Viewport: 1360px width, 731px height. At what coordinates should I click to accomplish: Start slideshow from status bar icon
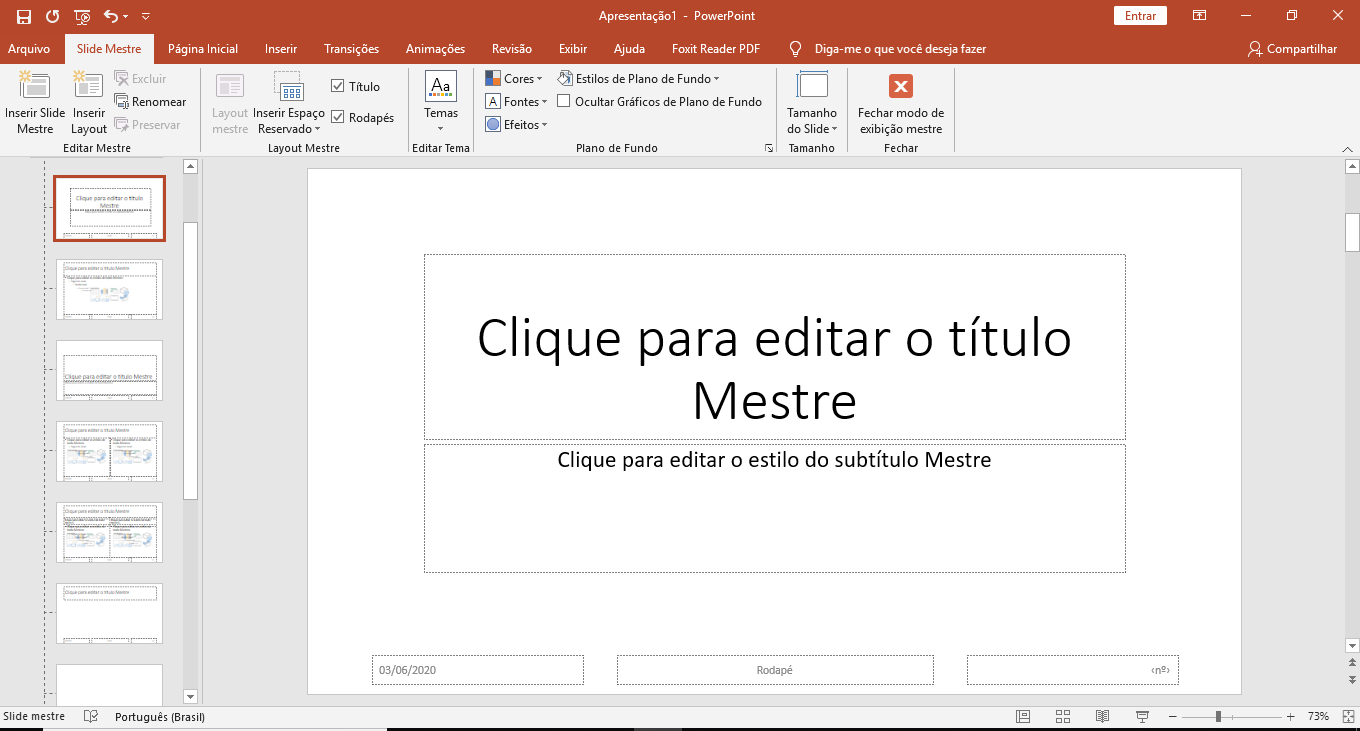[x=1142, y=717]
